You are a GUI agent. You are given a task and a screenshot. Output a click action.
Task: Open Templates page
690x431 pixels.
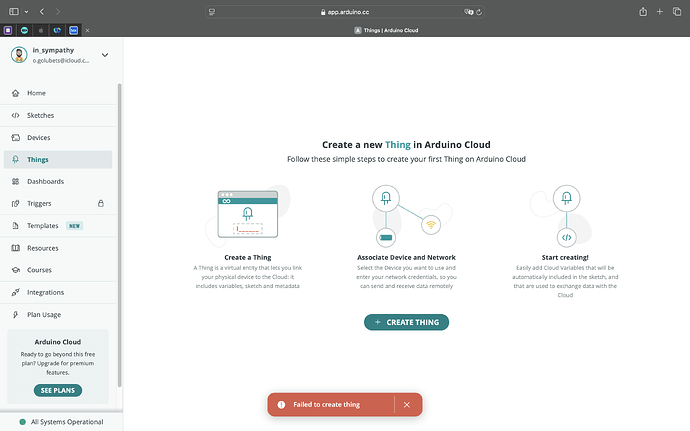[58, 226]
